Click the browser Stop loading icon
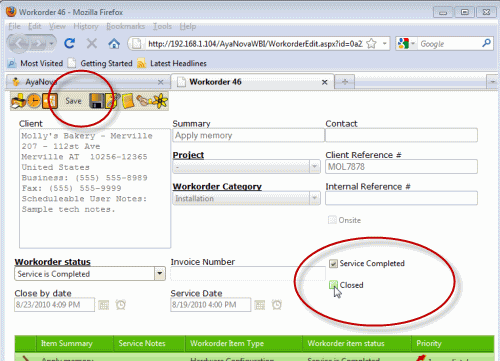The width and height of the screenshot is (500, 361). tap(92, 43)
